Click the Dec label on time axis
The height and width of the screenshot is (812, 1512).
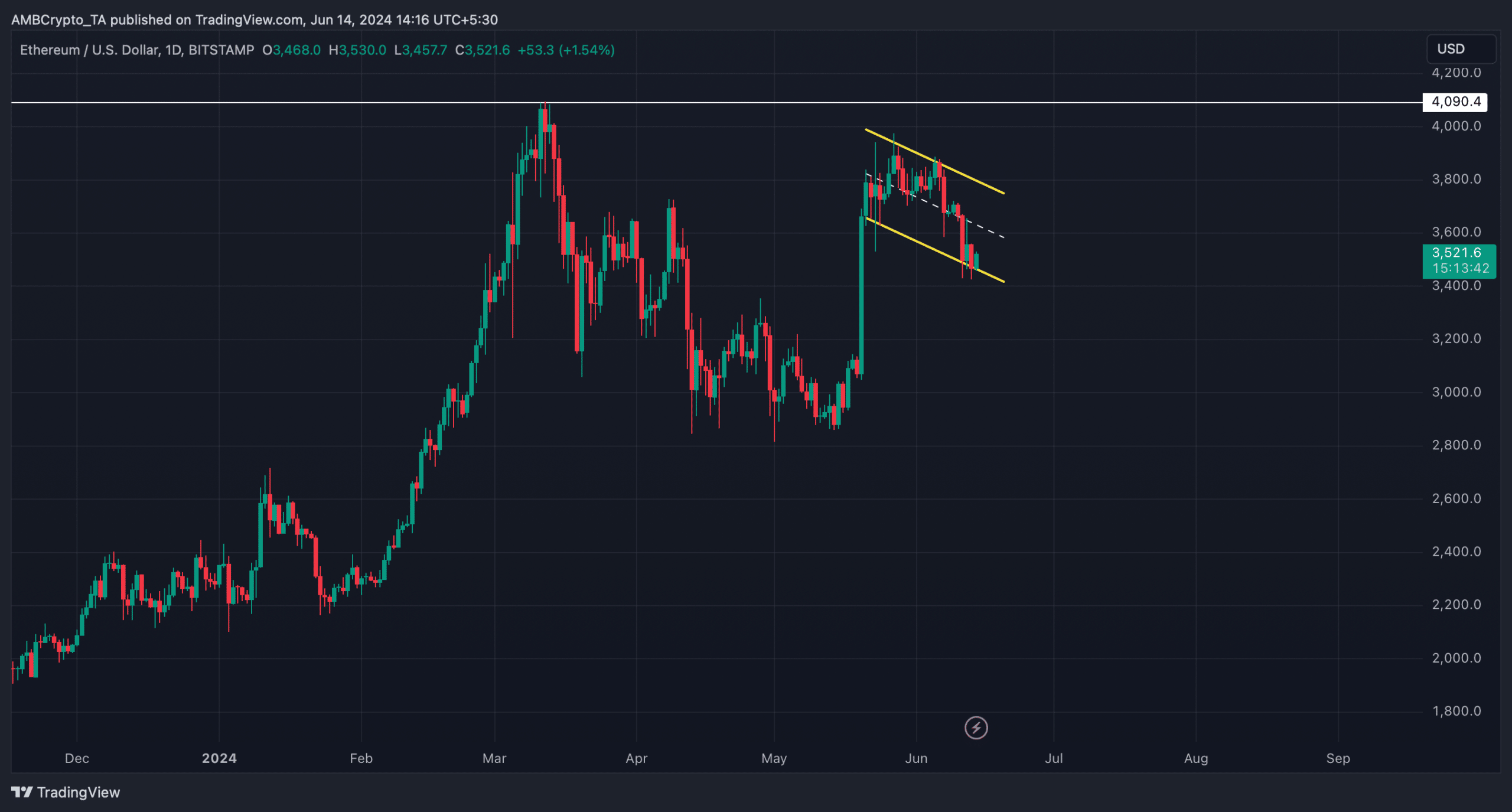(77, 758)
